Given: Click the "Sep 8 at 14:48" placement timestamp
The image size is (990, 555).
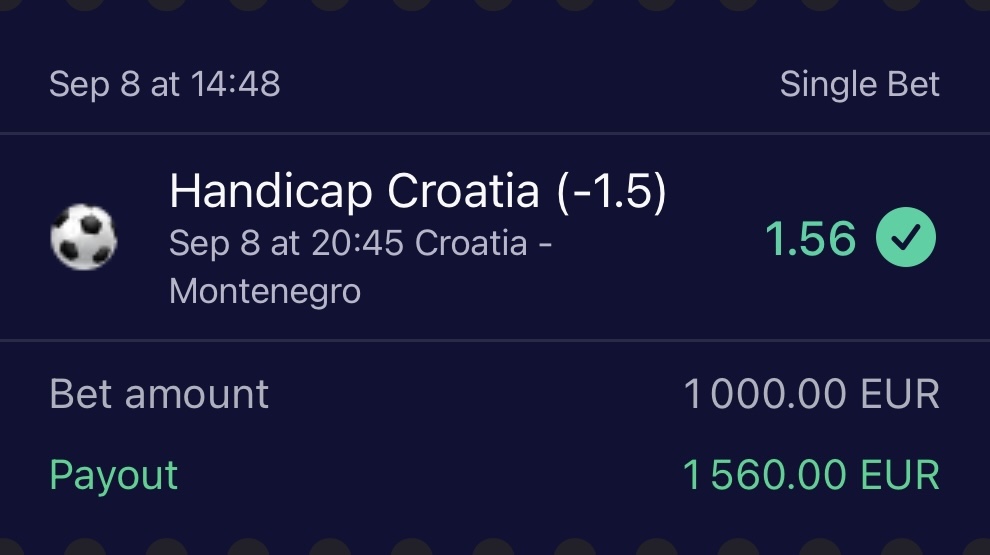Looking at the screenshot, I should point(165,84).
